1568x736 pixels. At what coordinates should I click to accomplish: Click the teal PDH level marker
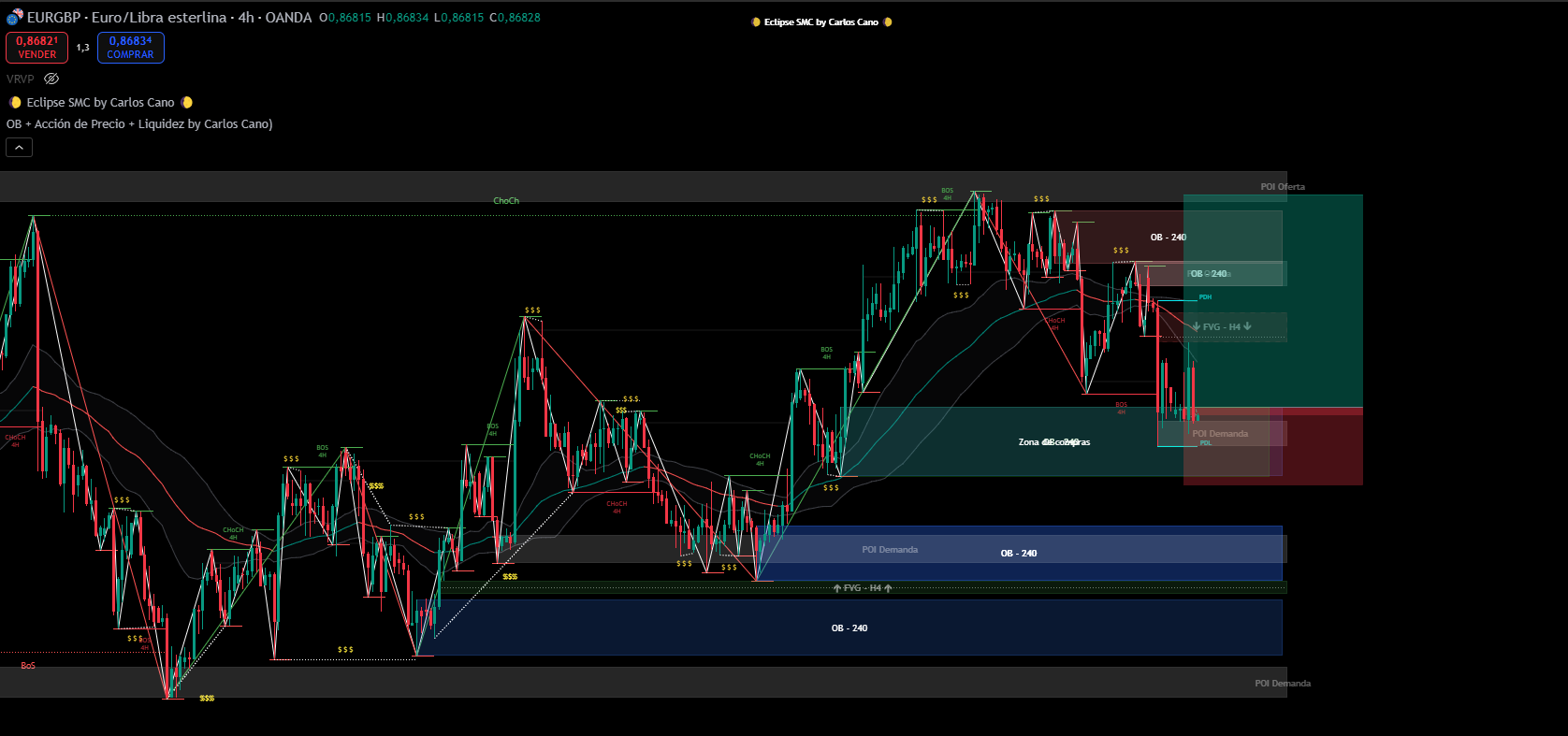coord(1205,297)
